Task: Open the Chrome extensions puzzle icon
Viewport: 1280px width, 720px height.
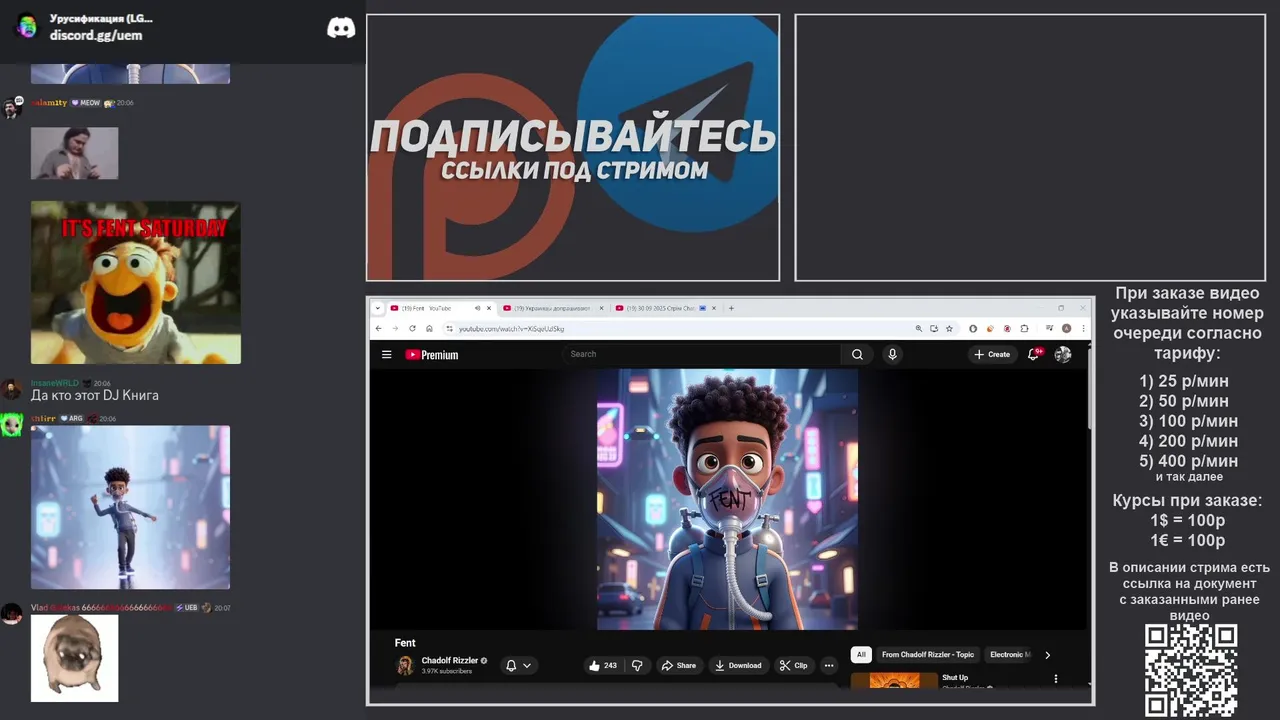Action: coord(1024,328)
